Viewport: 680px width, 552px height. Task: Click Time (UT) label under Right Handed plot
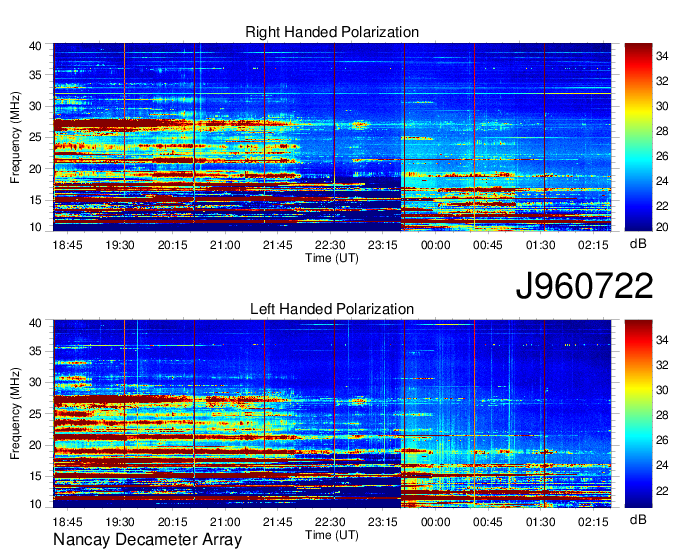(332, 258)
